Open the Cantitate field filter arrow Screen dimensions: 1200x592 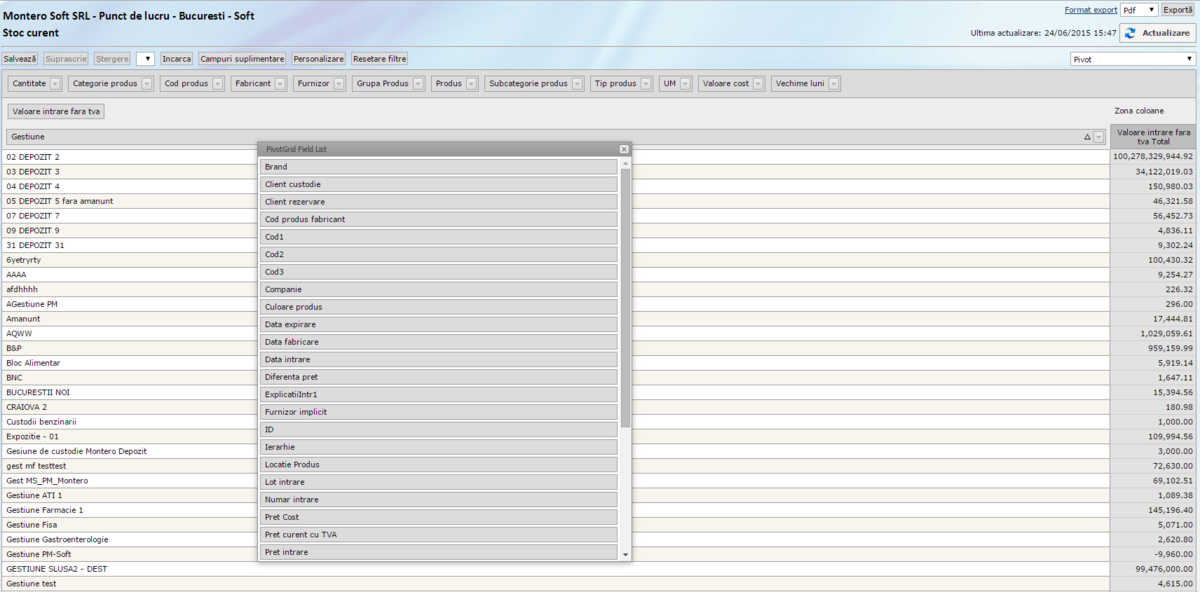click(55, 84)
